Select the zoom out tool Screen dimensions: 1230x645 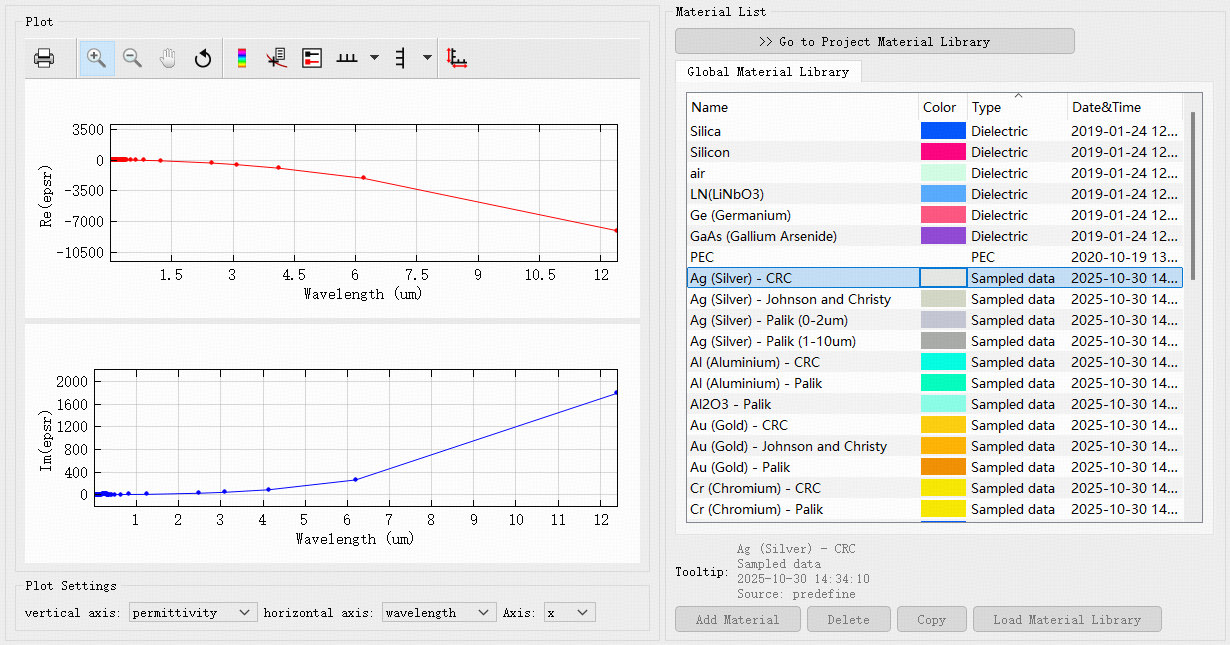coord(132,59)
